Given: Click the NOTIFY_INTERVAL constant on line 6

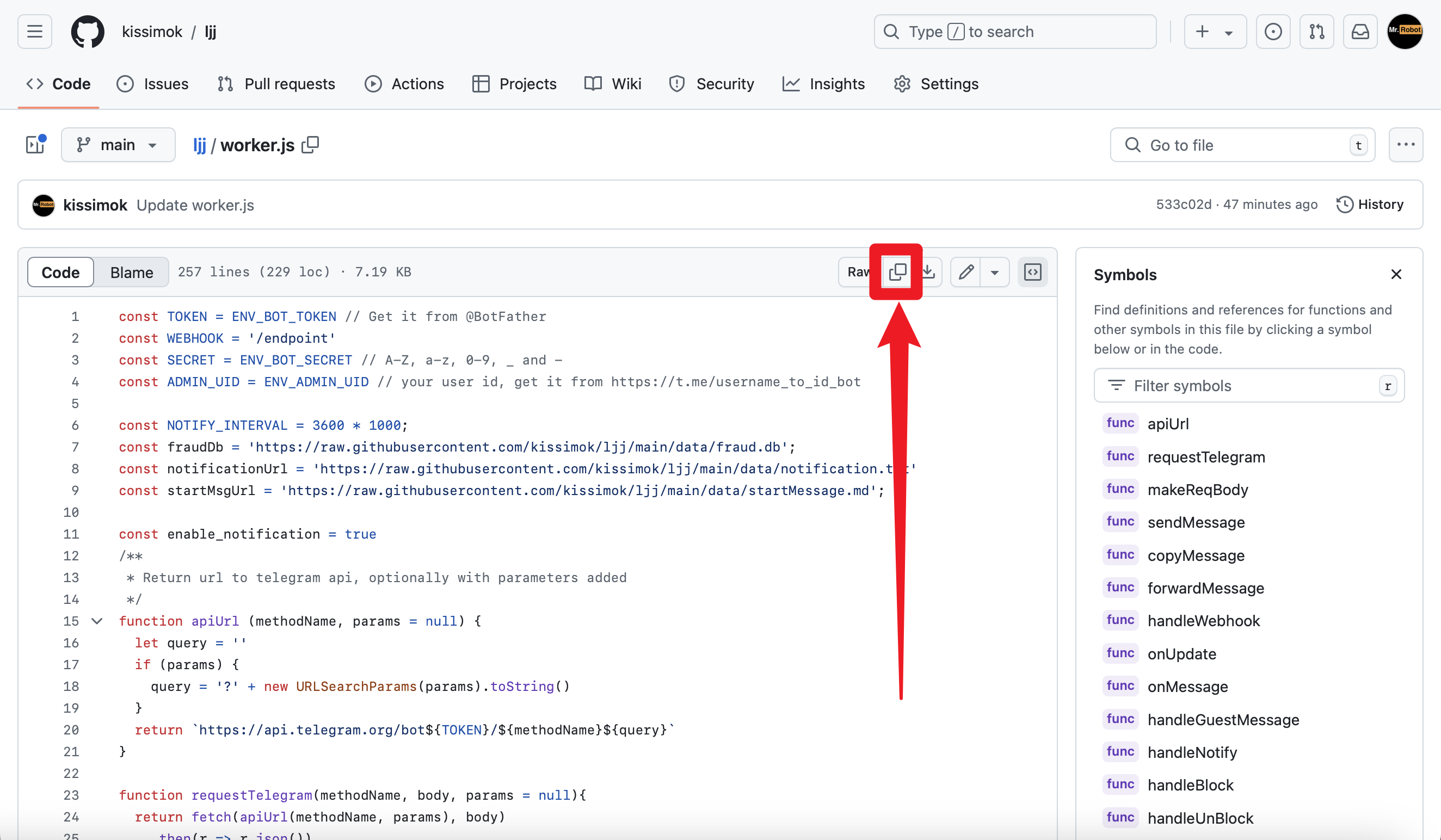Looking at the screenshot, I should click(x=227, y=425).
